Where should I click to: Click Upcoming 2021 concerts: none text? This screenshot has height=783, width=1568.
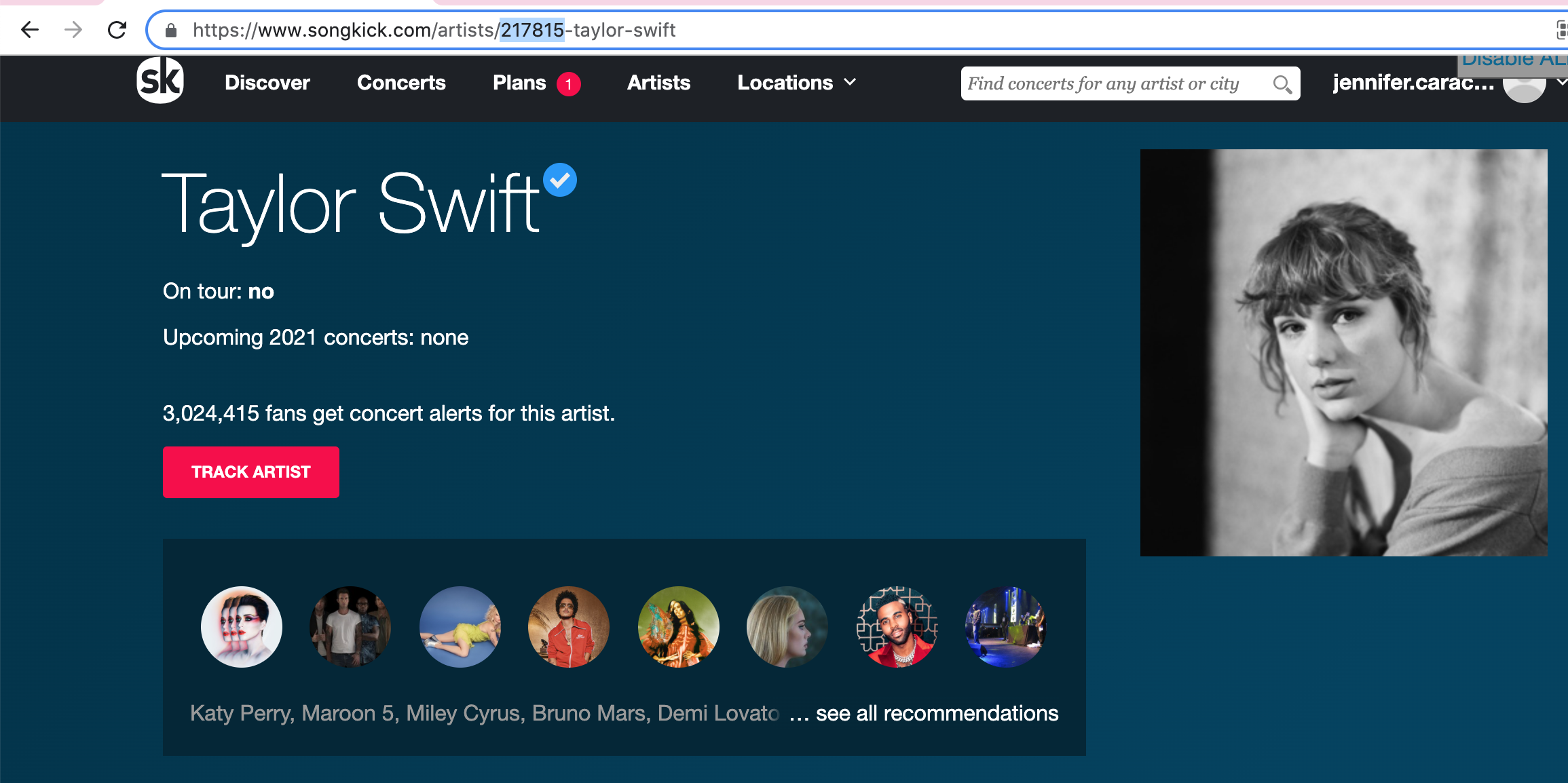coord(316,337)
